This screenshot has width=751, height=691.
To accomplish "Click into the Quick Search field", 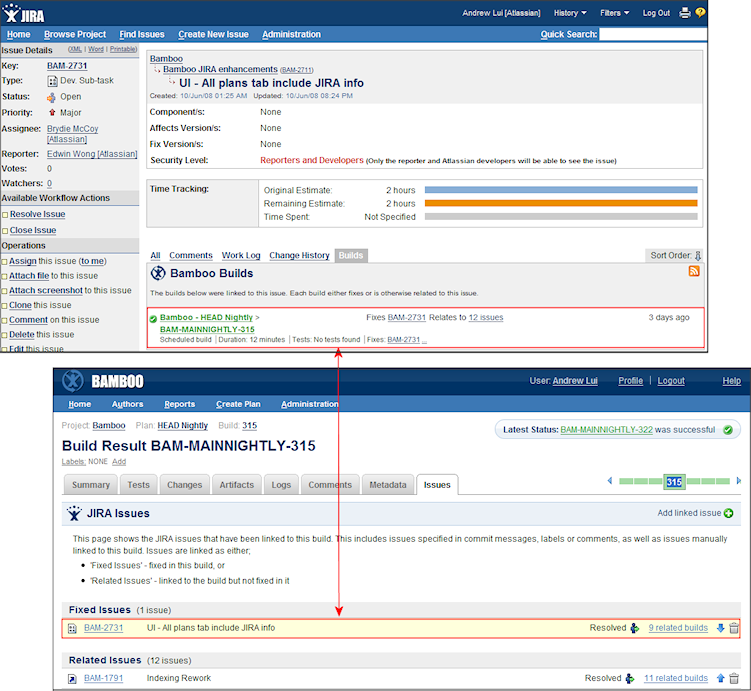I will tap(652, 34).
